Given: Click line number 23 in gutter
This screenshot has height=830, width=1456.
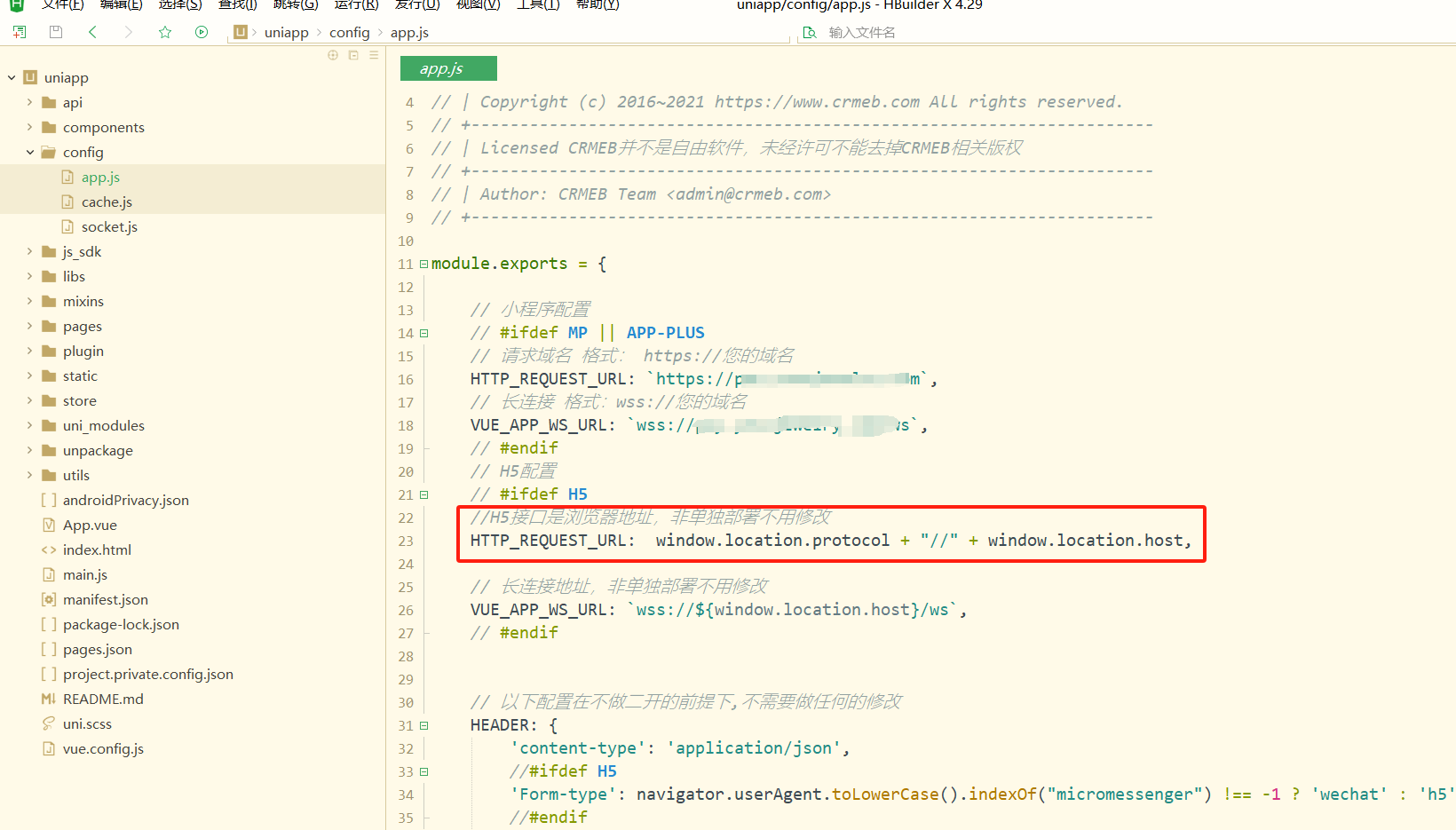Looking at the screenshot, I should point(406,541).
